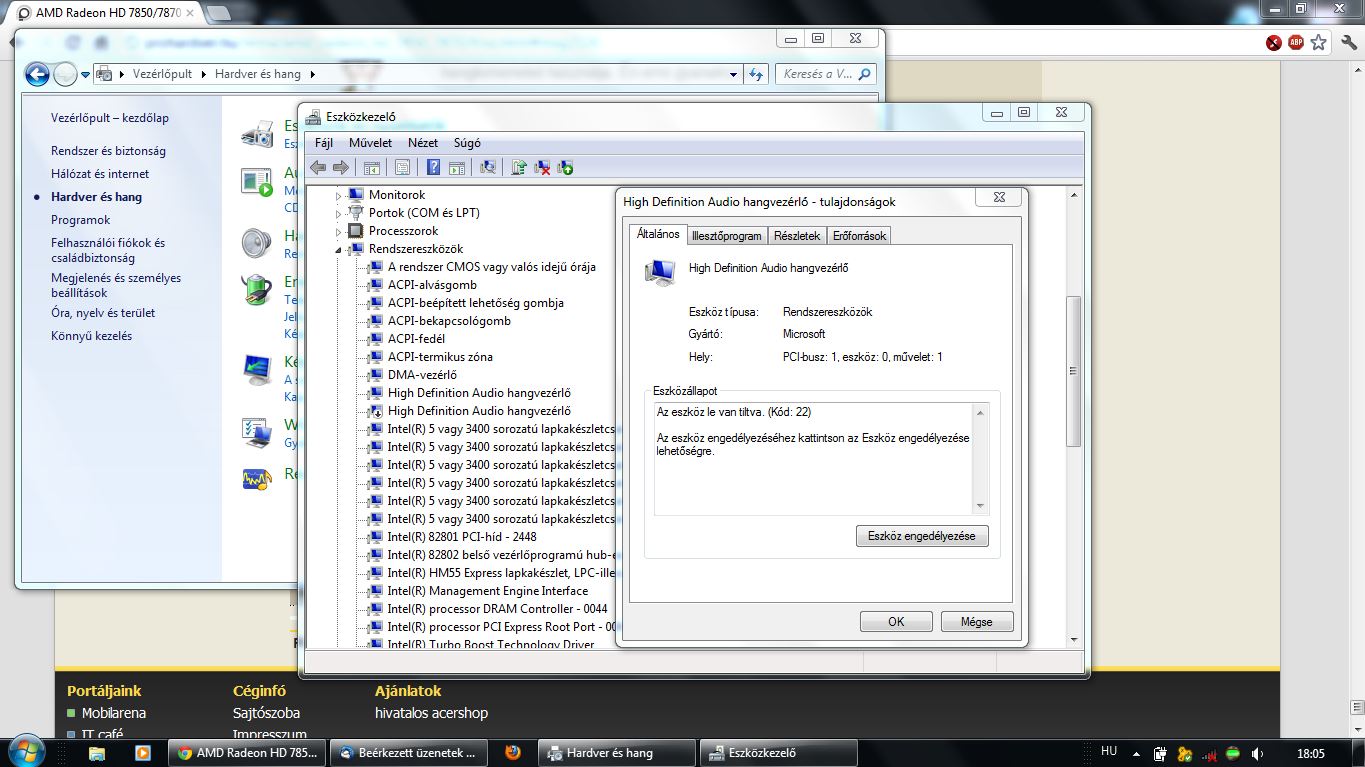Image resolution: width=1365 pixels, height=767 pixels.
Task: Click the monitor display icon in Control Panel
Action: 257,370
